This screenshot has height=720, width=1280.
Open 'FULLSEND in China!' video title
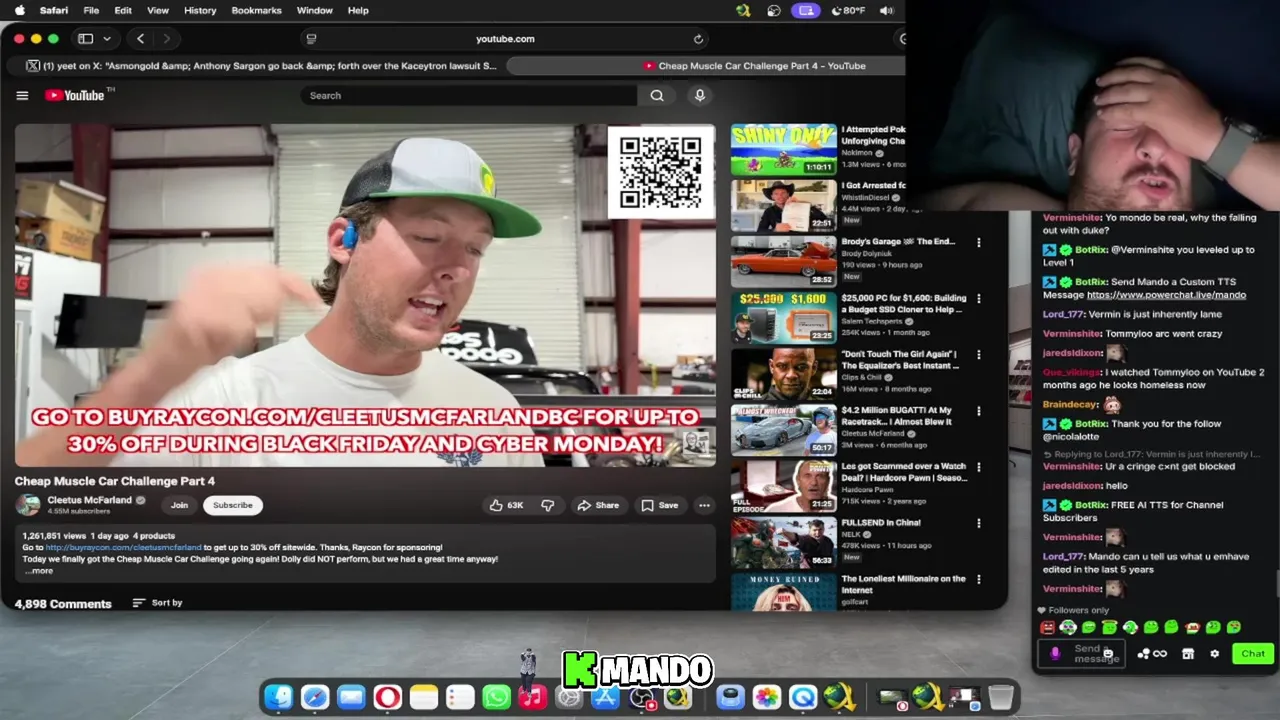[x=880, y=523]
